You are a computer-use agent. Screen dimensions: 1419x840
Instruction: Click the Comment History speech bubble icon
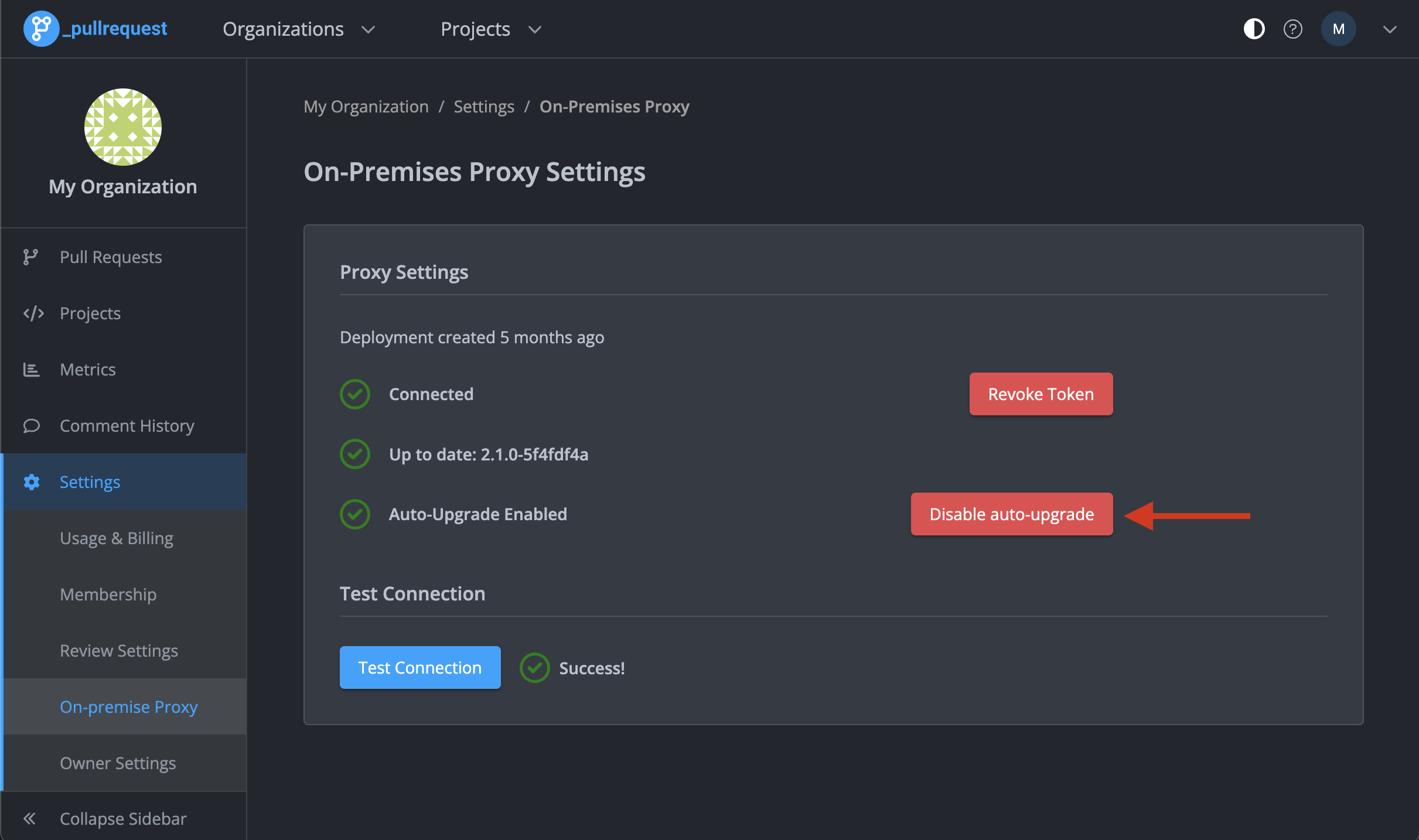(x=31, y=425)
